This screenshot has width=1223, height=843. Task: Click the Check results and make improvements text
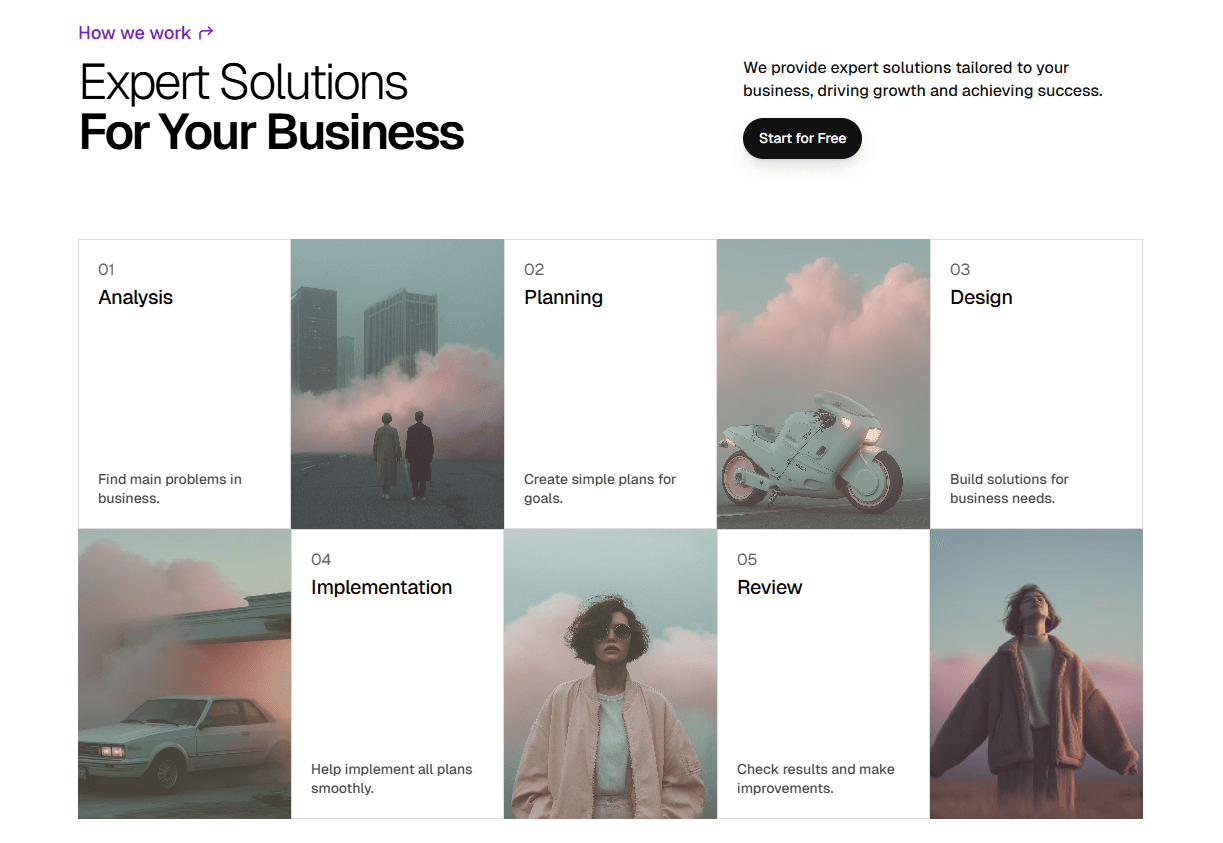pyautogui.click(x=816, y=779)
